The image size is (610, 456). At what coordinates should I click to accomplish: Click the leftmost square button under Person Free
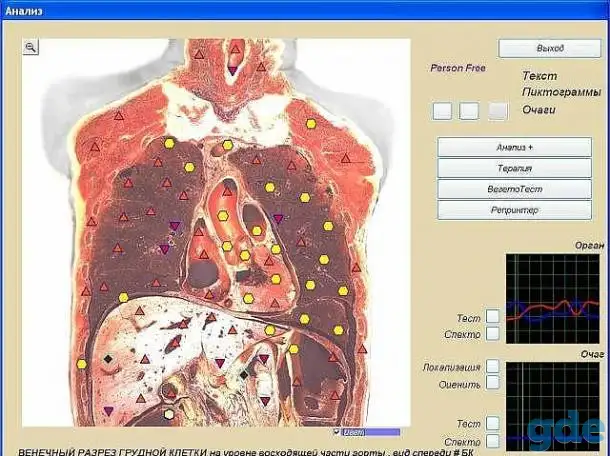[x=442, y=111]
